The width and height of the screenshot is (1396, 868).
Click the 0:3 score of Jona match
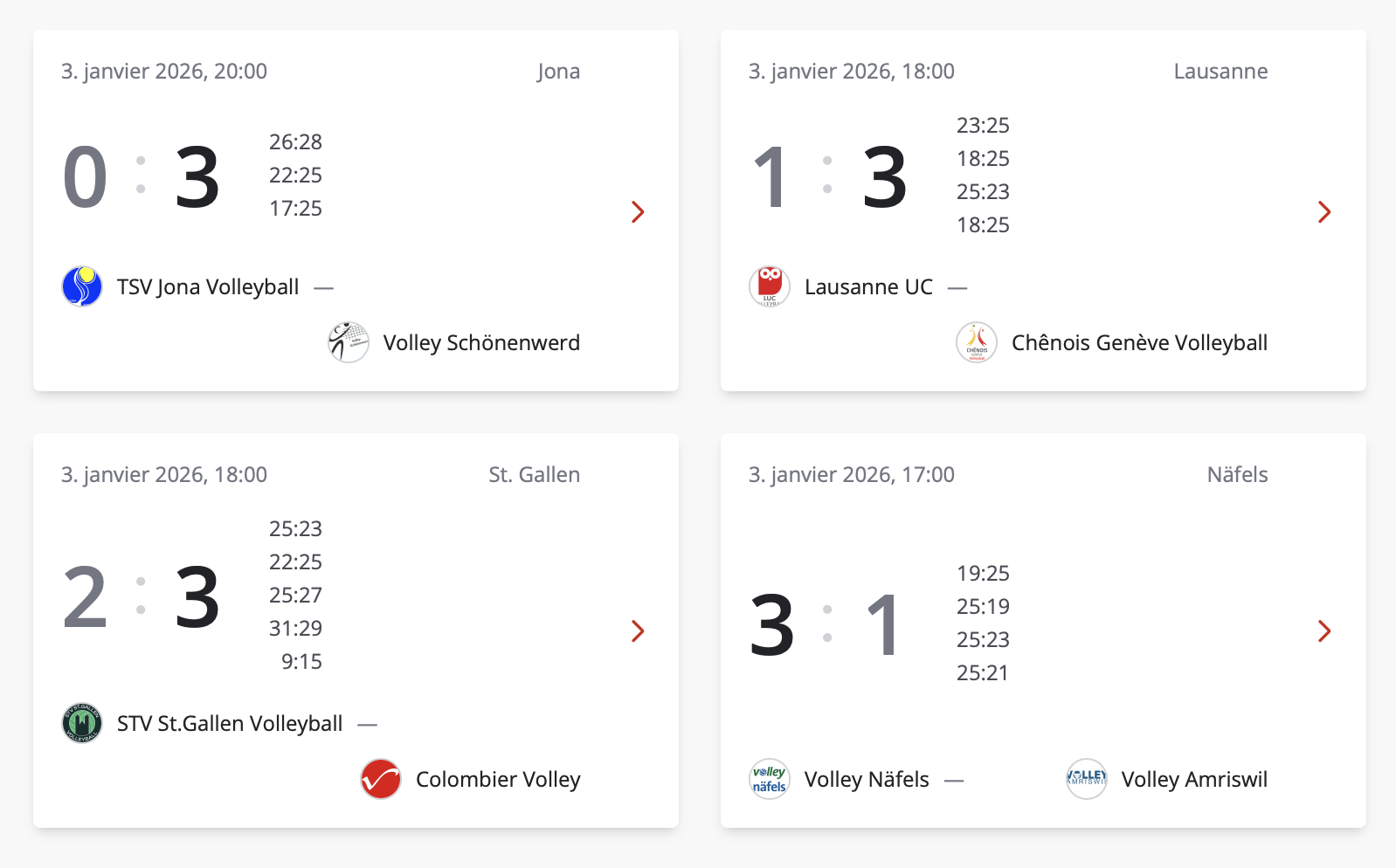tap(142, 177)
